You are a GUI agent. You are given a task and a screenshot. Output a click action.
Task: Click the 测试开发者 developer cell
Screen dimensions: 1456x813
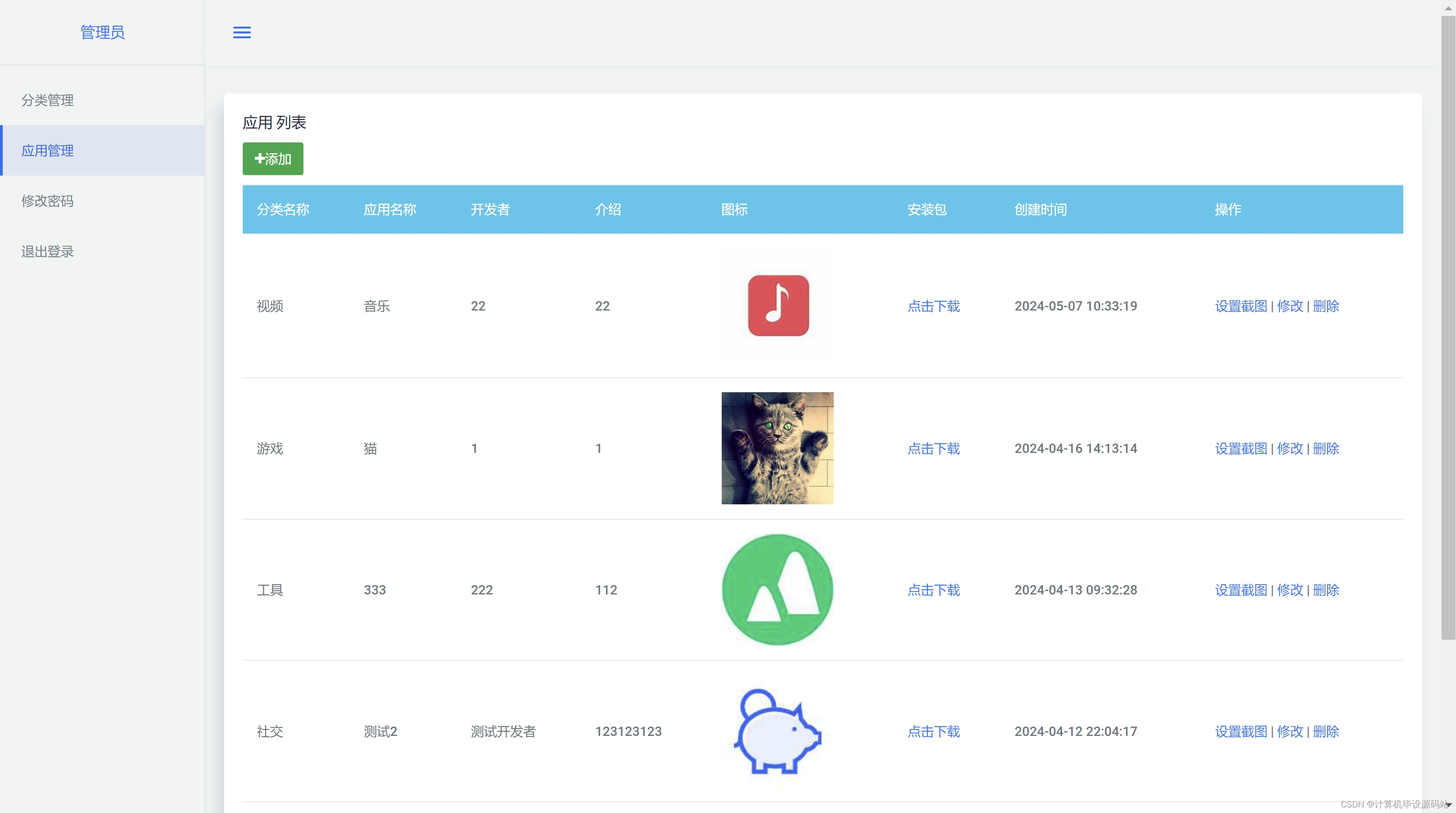(503, 731)
